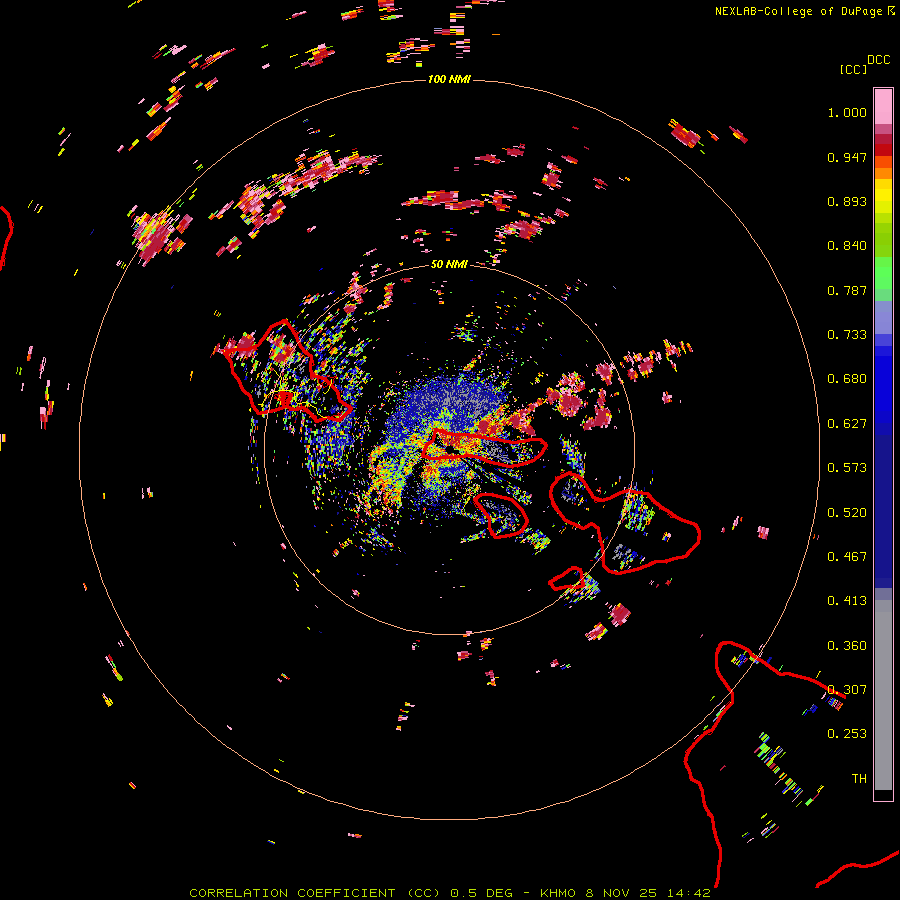Click the 0.680 color scale value
Image resolution: width=900 pixels, height=900 pixels.
(847, 379)
